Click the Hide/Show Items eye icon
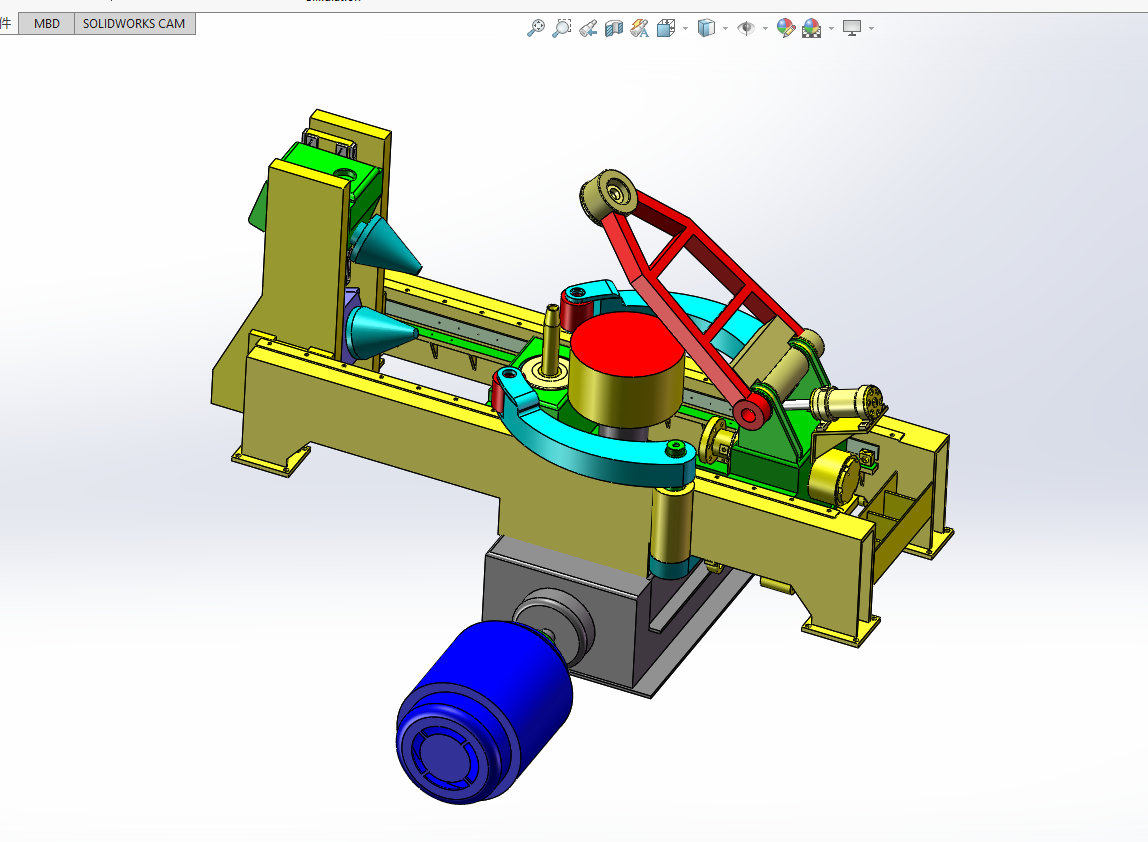Screen dimensions: 1148x842 click(746, 29)
